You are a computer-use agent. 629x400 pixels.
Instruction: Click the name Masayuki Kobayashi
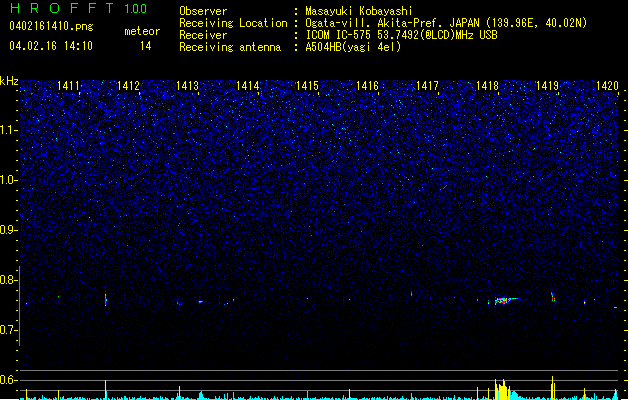[359, 11]
